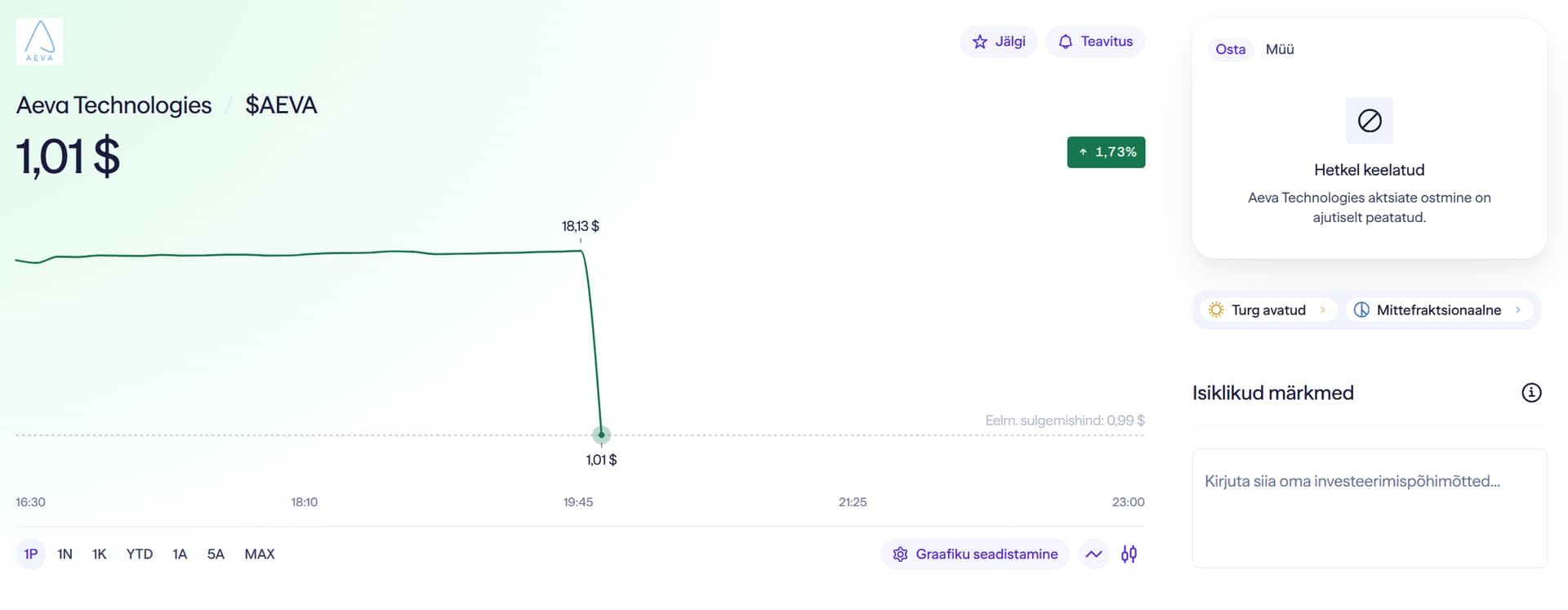Select YTD time range
1568x610 pixels.
coord(140,554)
